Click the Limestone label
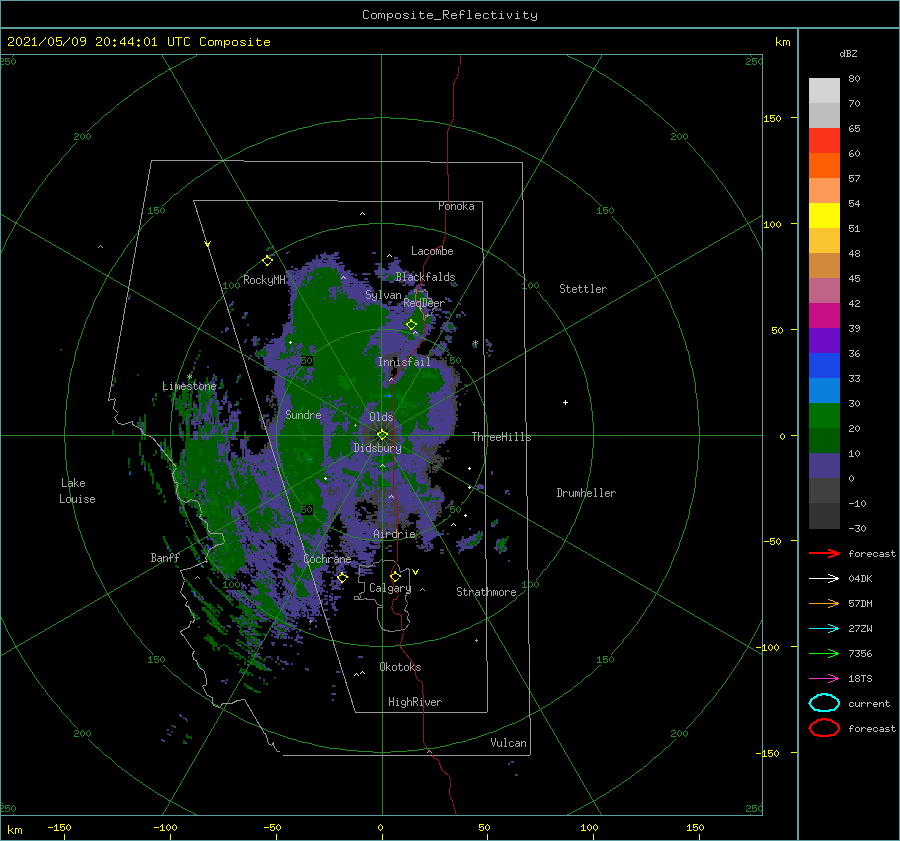This screenshot has width=900, height=841. tap(189, 386)
